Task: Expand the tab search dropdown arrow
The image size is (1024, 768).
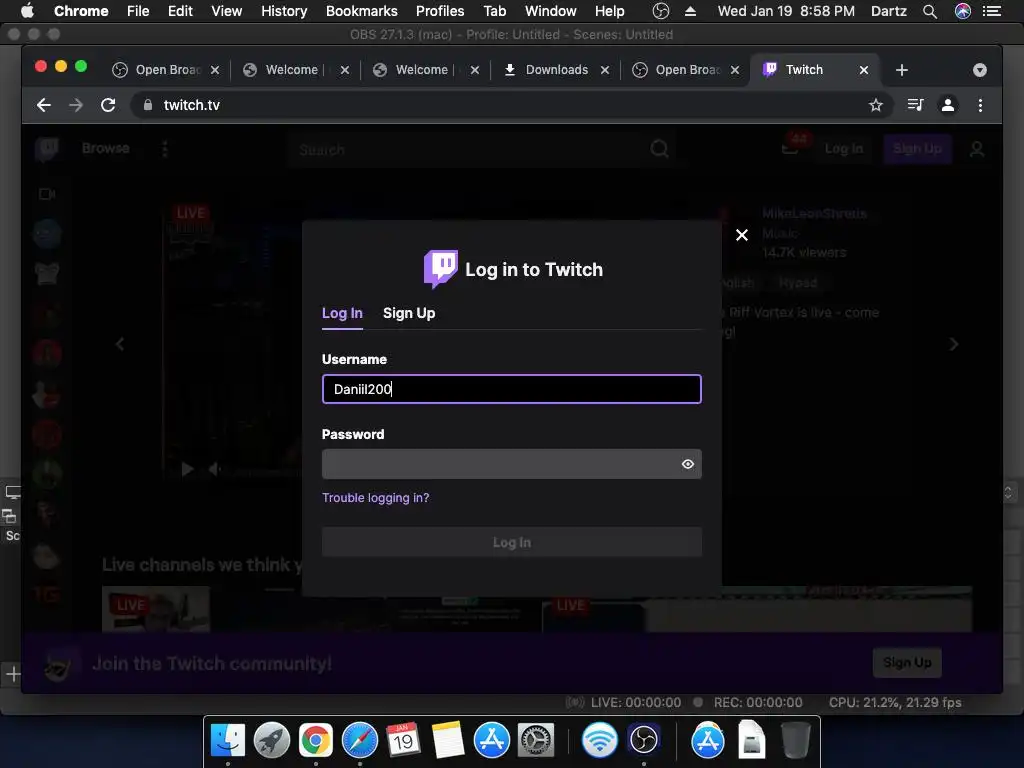Action: pos(980,70)
